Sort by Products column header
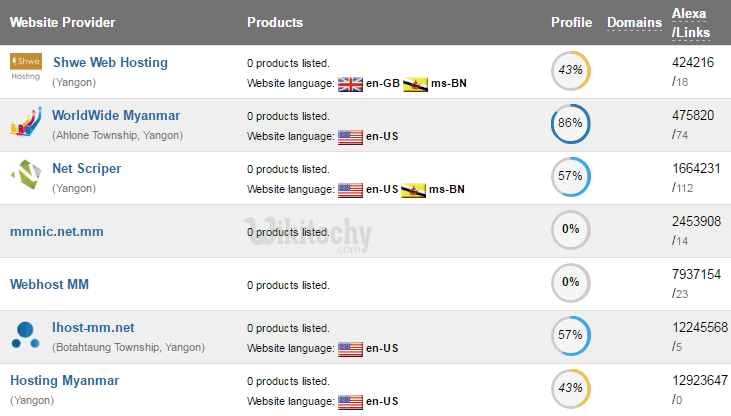Image resolution: width=731 pixels, height=416 pixels. pyautogui.click(x=275, y=22)
